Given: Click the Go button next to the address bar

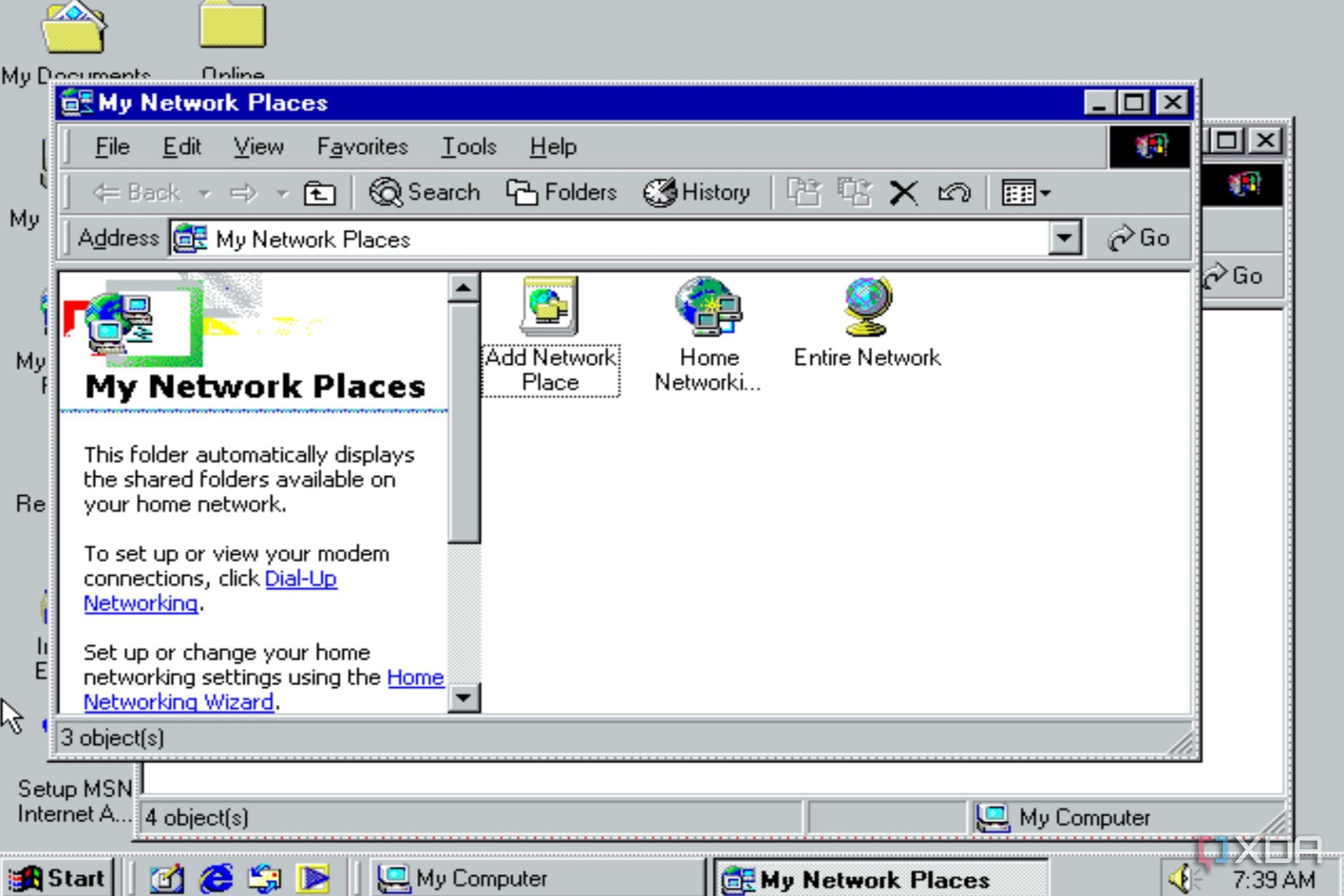Looking at the screenshot, I should (1140, 238).
